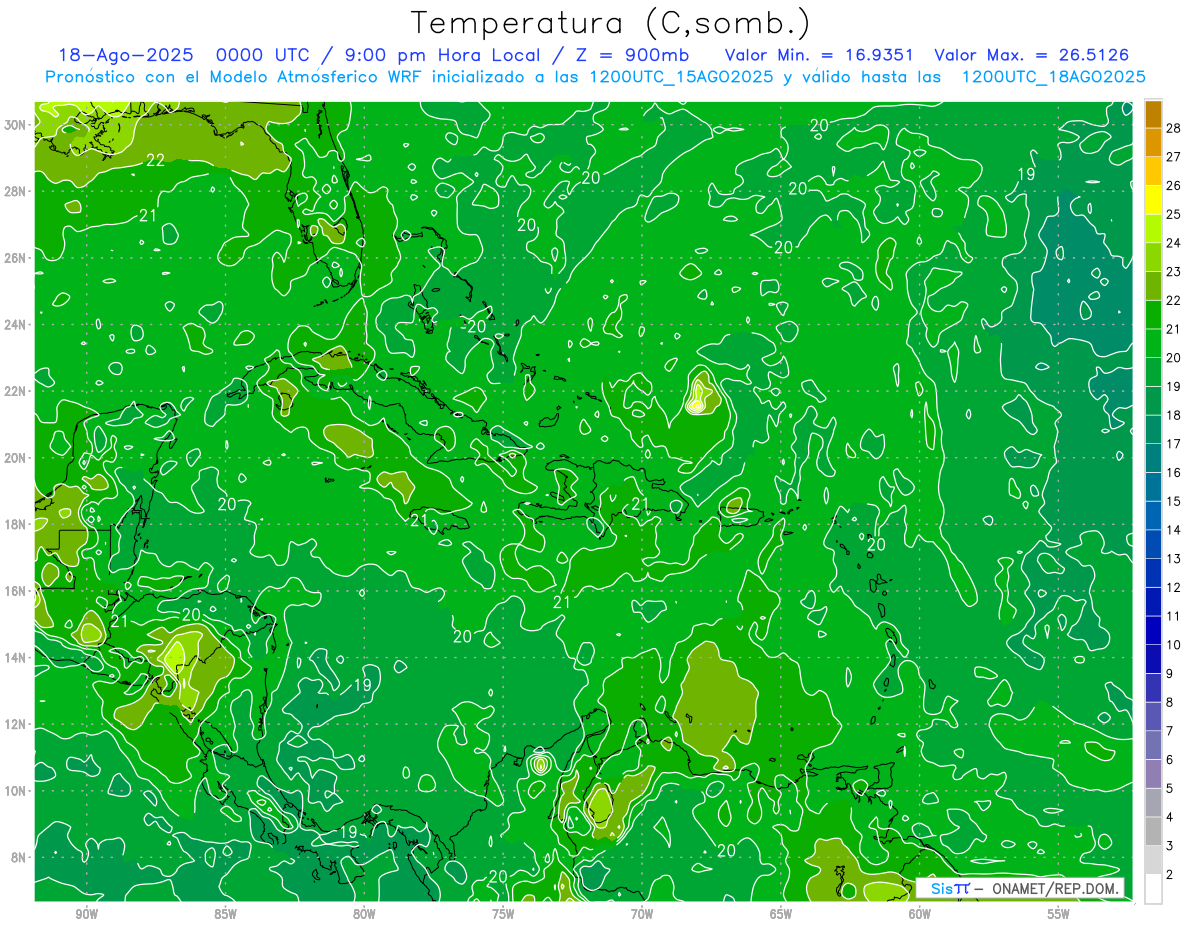
Task: Click the orange swatch between 27 and 28
Action: click(1153, 142)
